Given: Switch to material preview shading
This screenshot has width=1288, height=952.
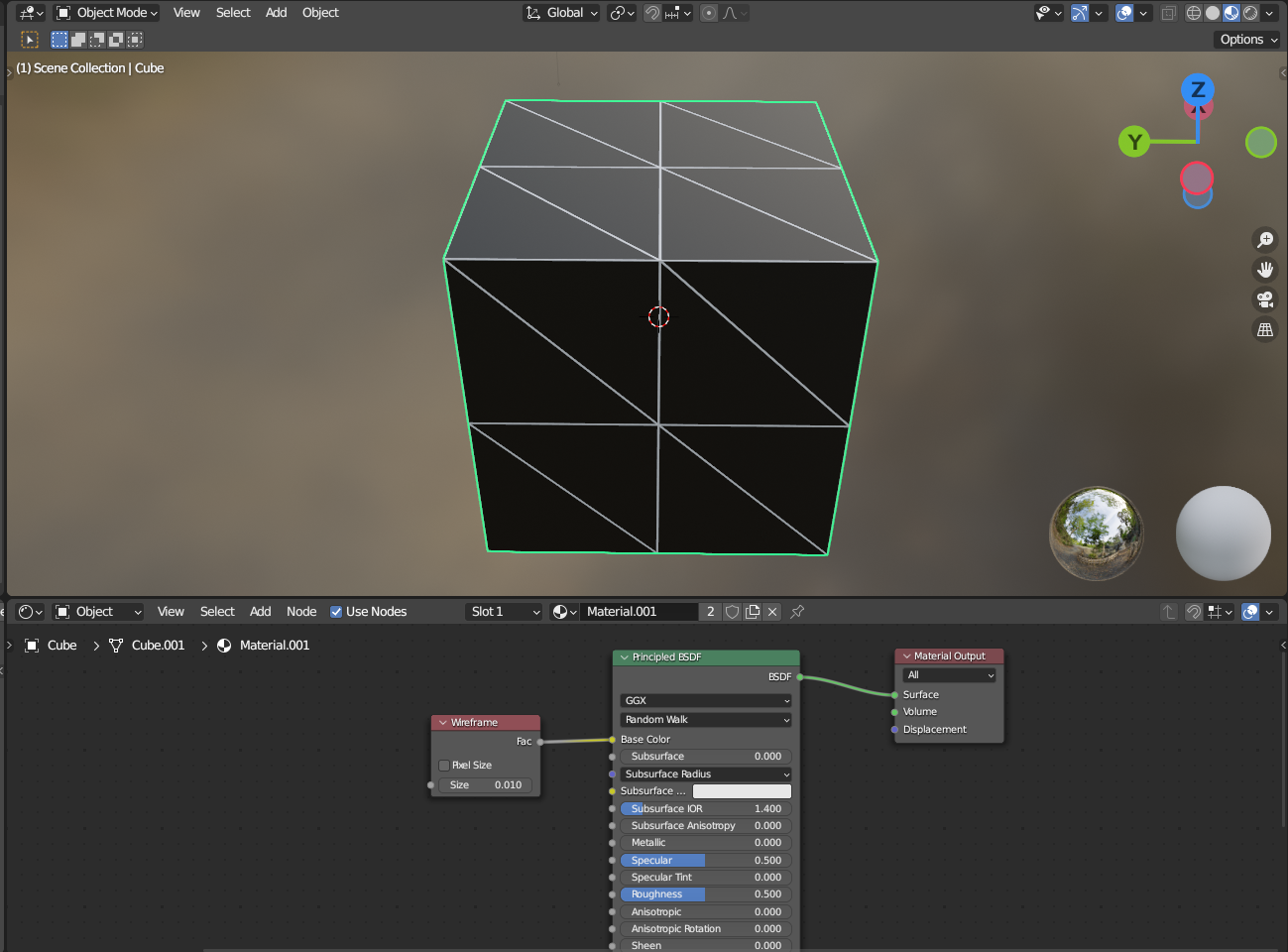Looking at the screenshot, I should click(x=1231, y=13).
